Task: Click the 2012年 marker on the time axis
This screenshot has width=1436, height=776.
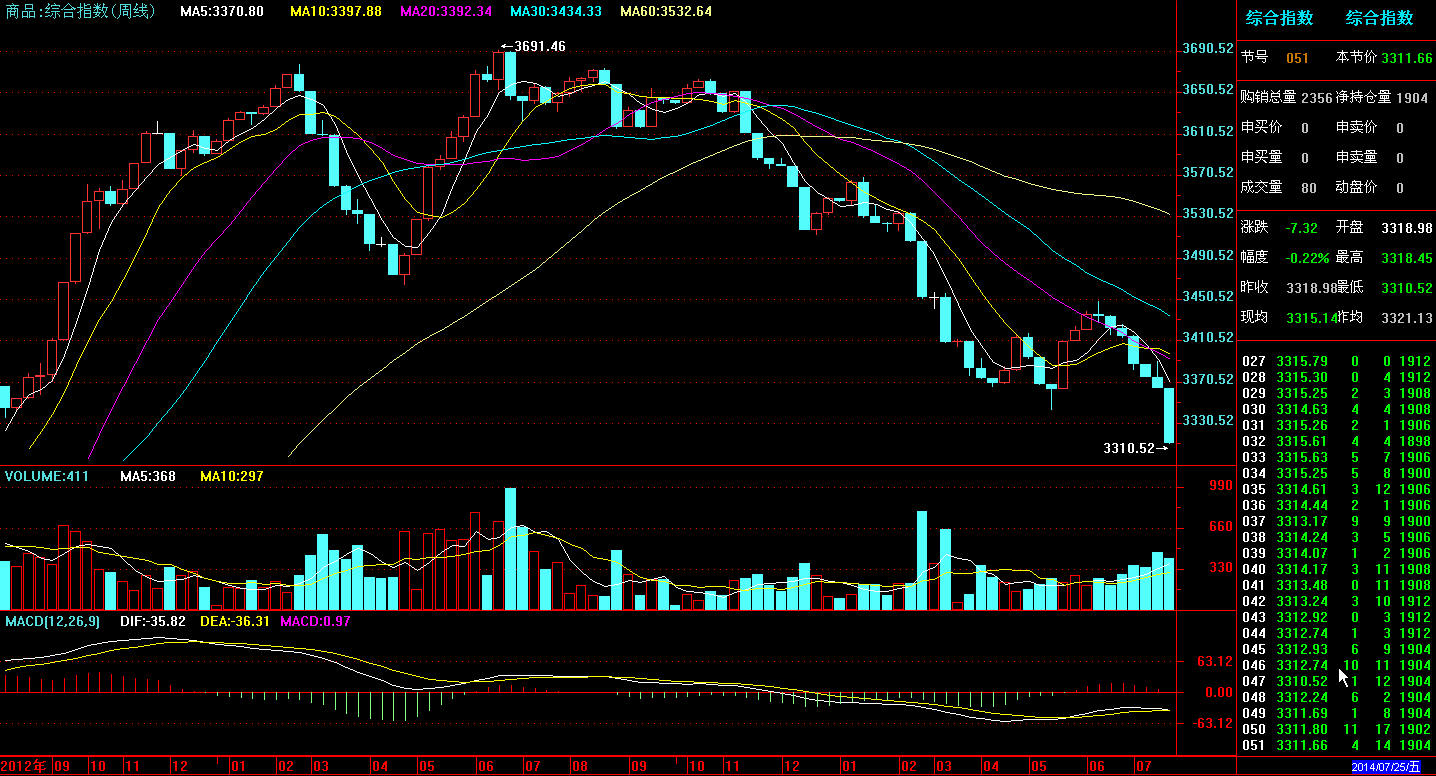Action: 25,766
